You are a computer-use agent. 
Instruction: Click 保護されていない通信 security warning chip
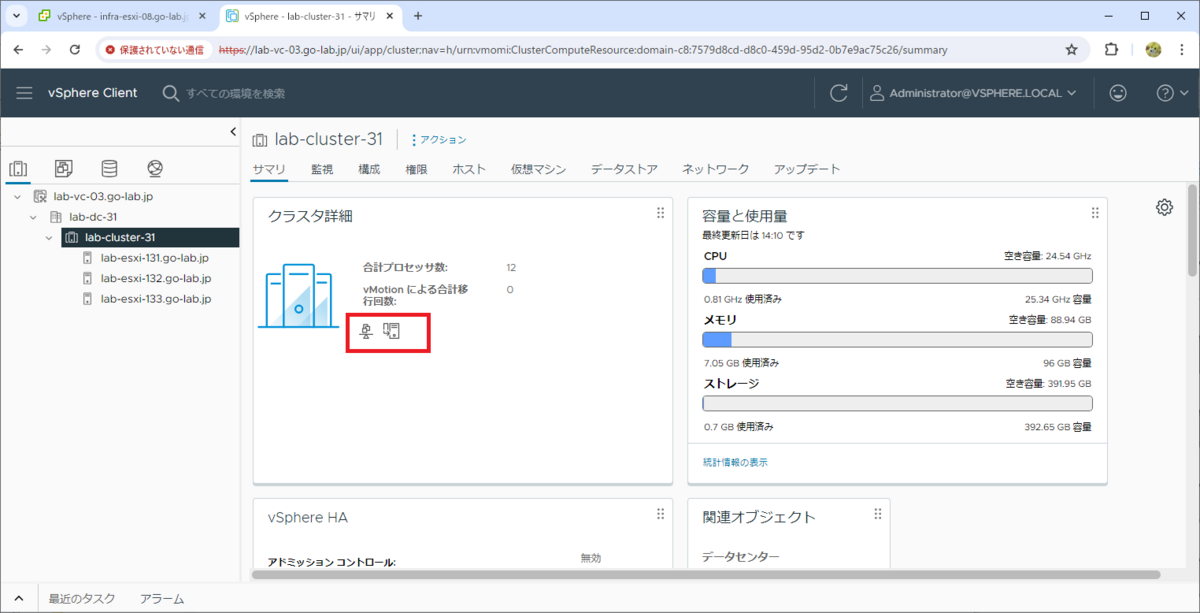pos(154,49)
